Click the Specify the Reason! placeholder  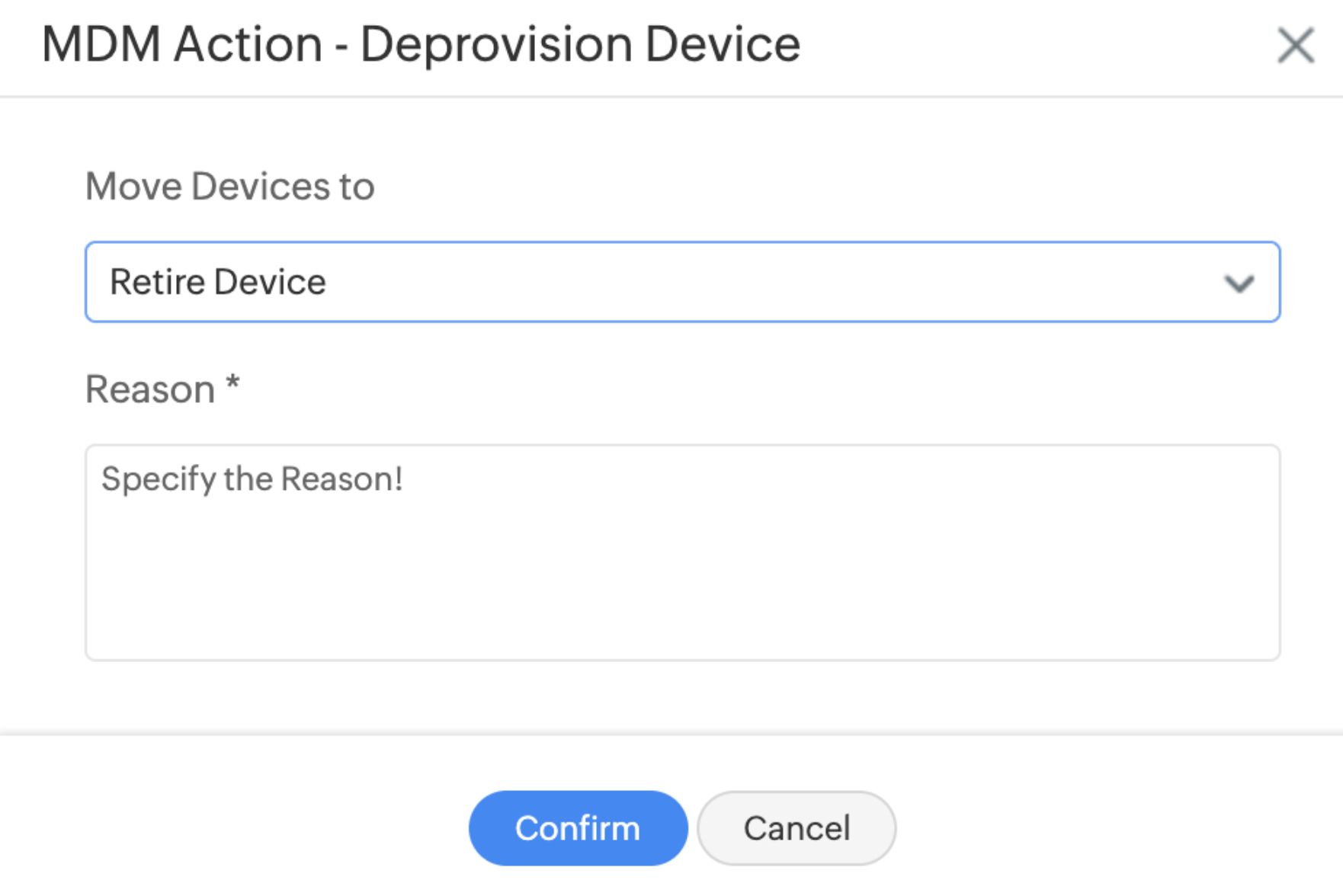(x=252, y=480)
